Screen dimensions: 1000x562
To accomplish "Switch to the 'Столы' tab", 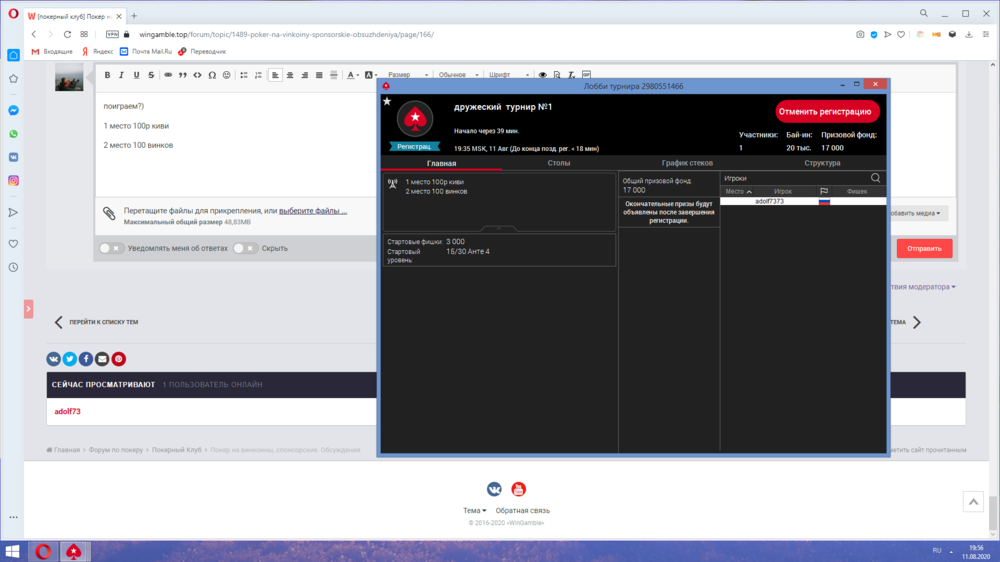I will [559, 162].
